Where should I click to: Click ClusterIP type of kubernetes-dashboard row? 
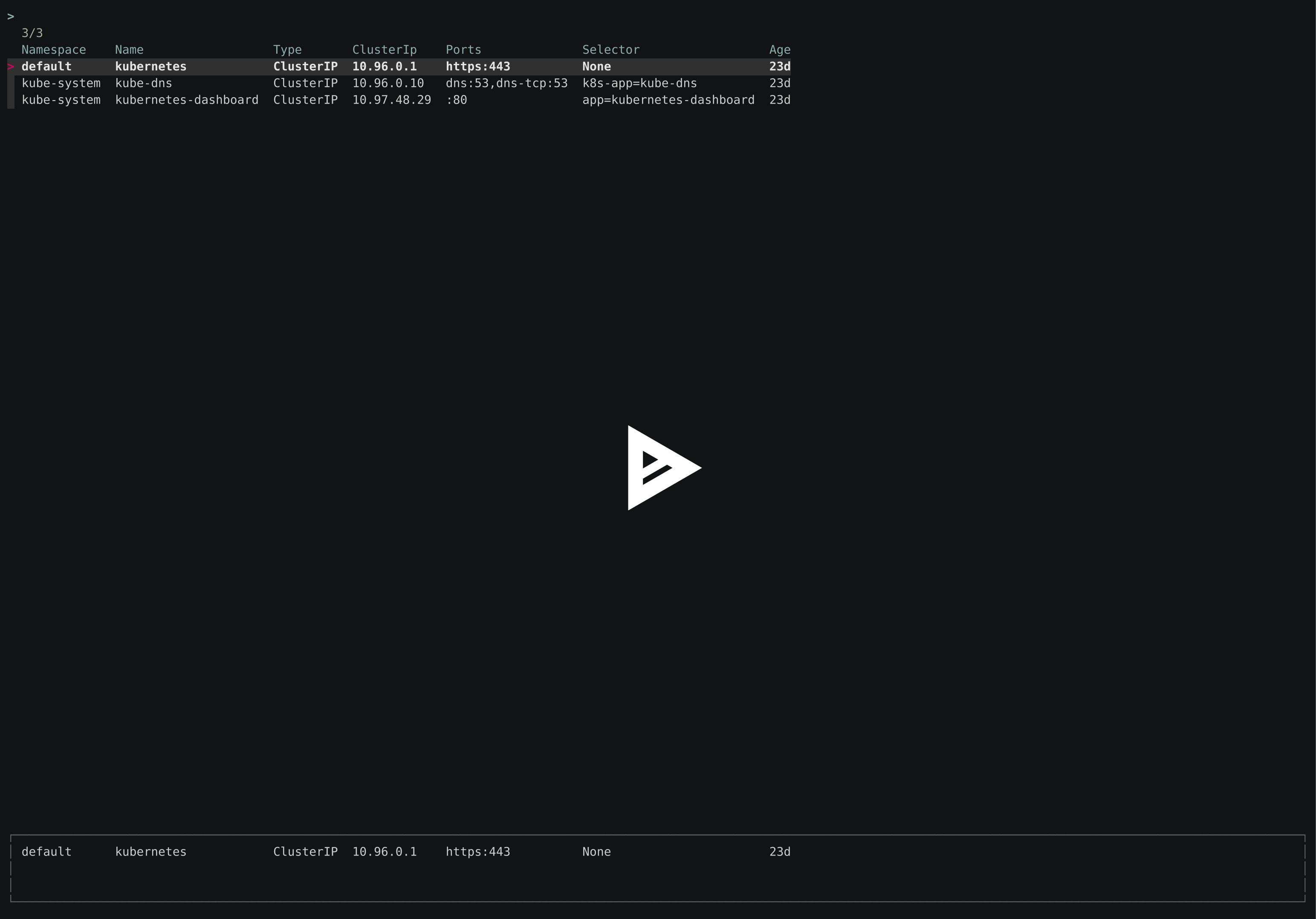(306, 100)
